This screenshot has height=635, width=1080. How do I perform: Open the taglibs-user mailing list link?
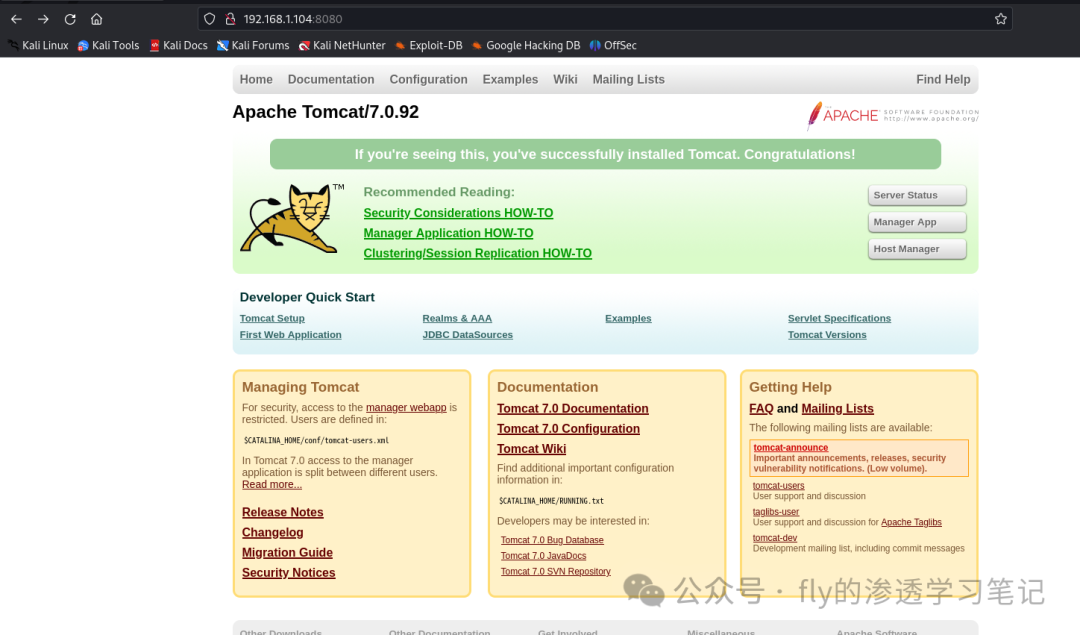(776, 512)
